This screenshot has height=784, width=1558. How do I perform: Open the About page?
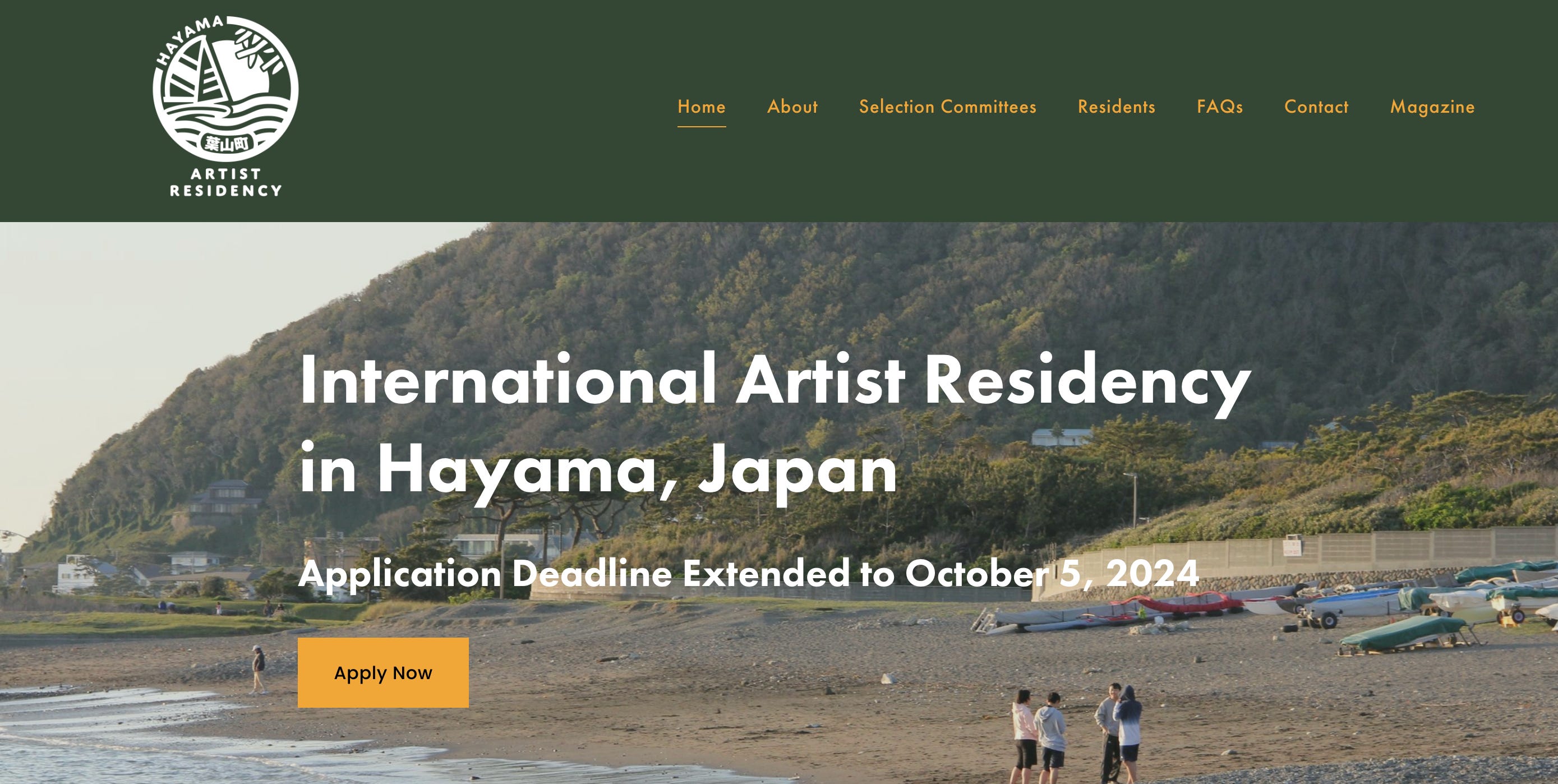pyautogui.click(x=792, y=107)
